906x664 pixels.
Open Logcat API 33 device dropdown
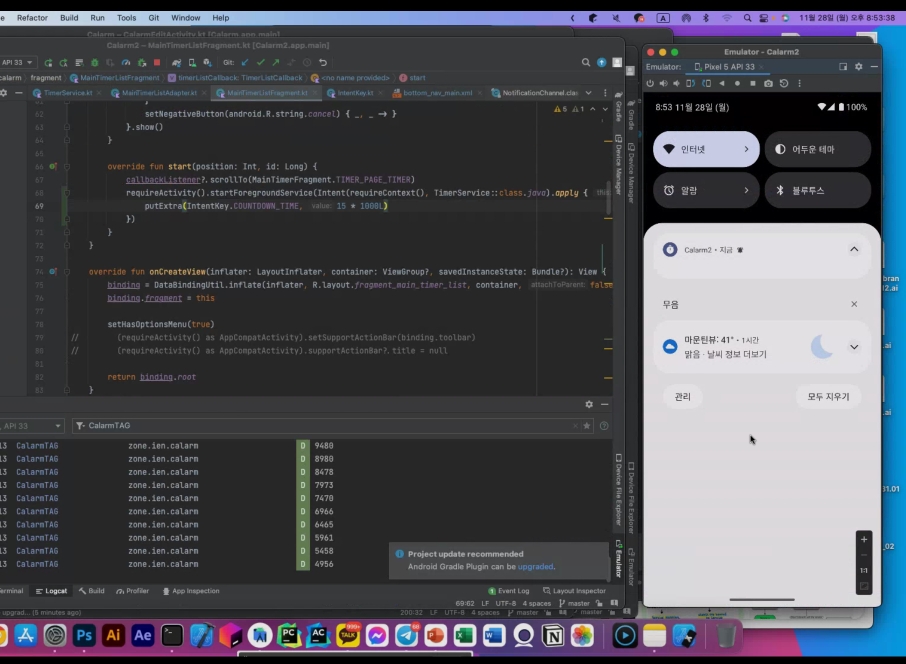point(31,426)
